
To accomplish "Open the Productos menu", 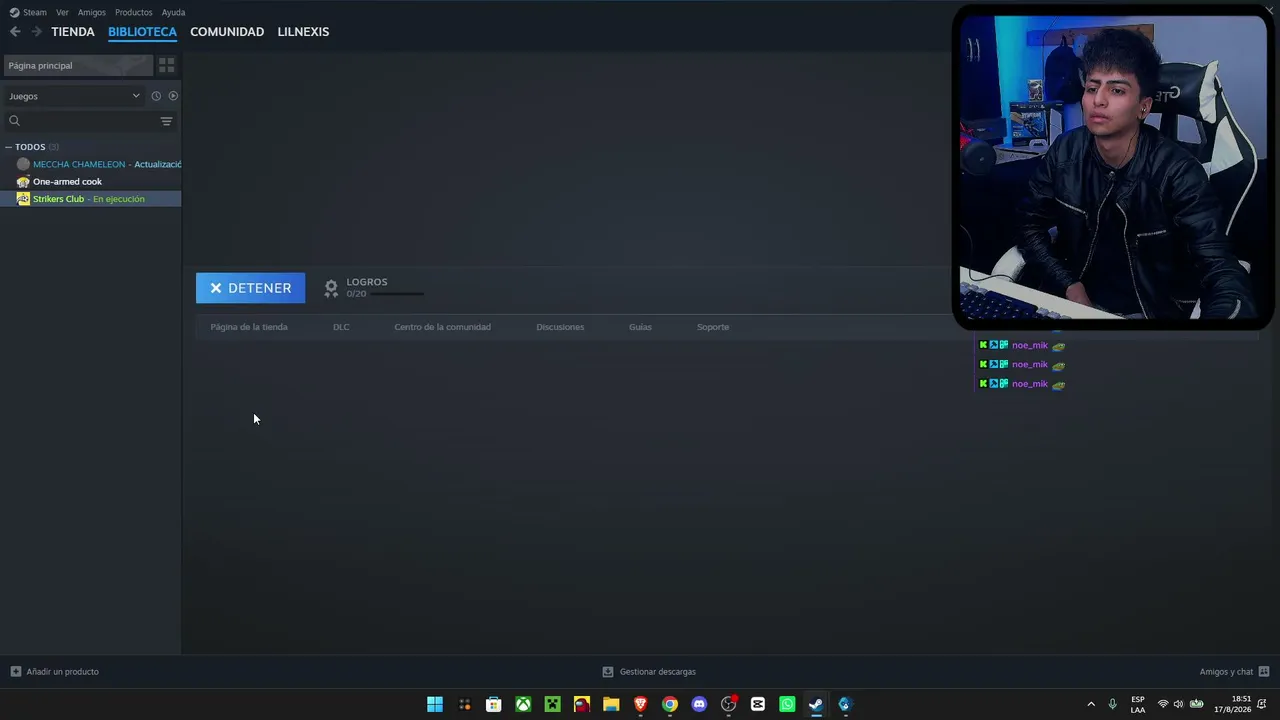I will (x=134, y=12).
